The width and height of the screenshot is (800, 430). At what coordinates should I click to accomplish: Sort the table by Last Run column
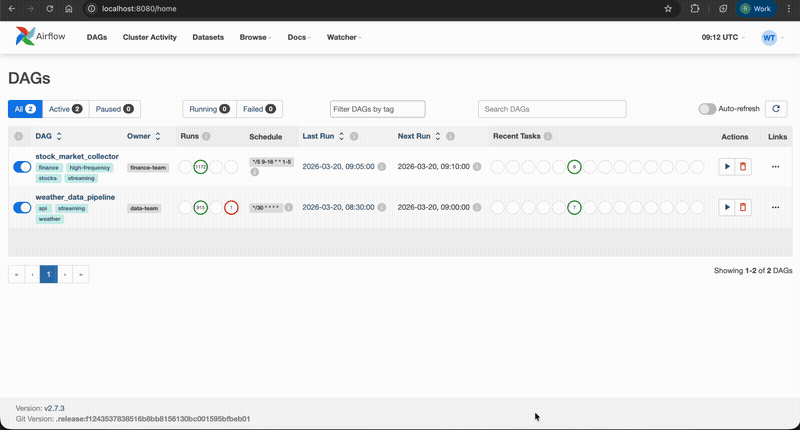[325, 136]
